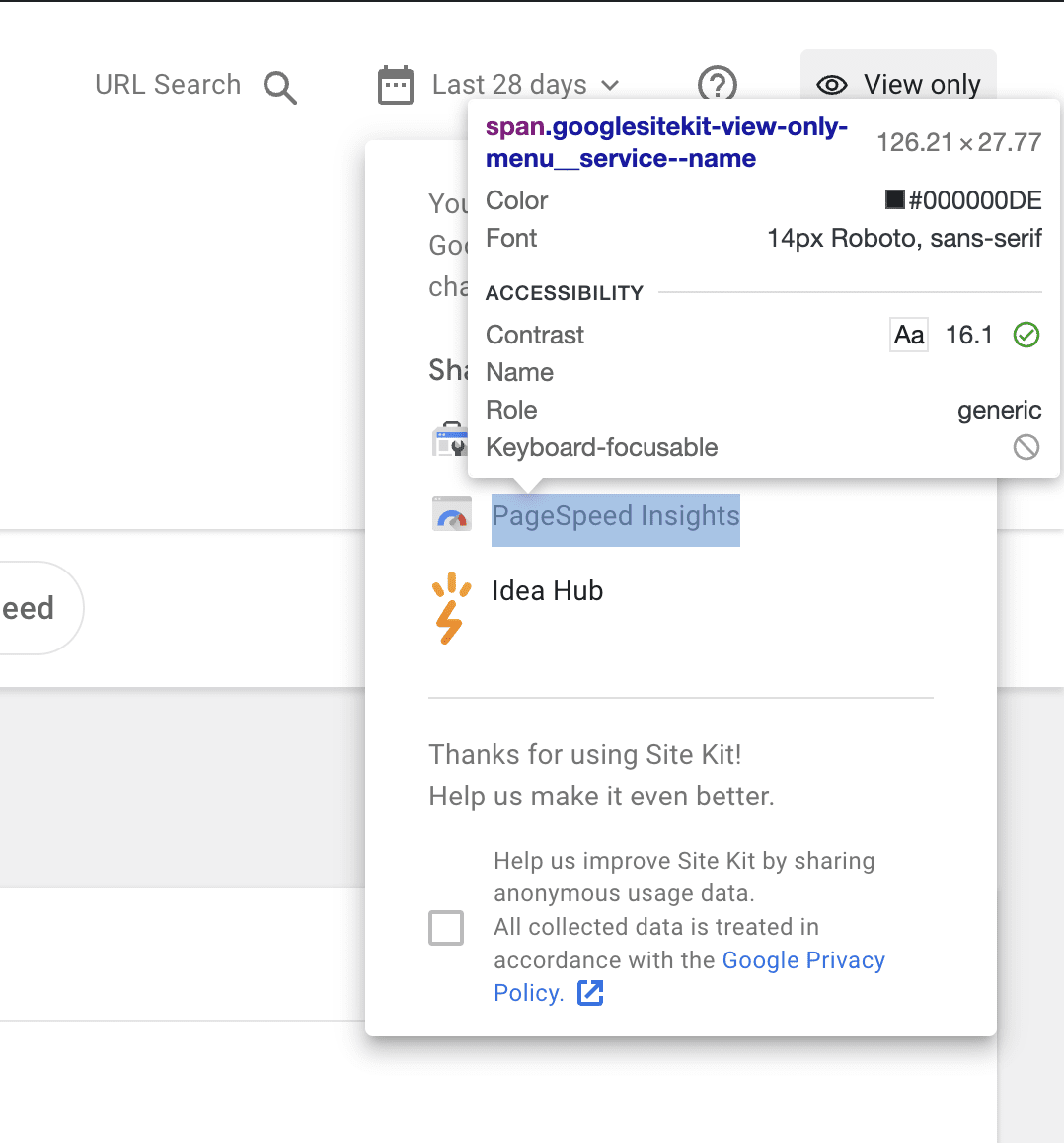
Task: Click the calendar icon beside date range
Action: tap(396, 85)
